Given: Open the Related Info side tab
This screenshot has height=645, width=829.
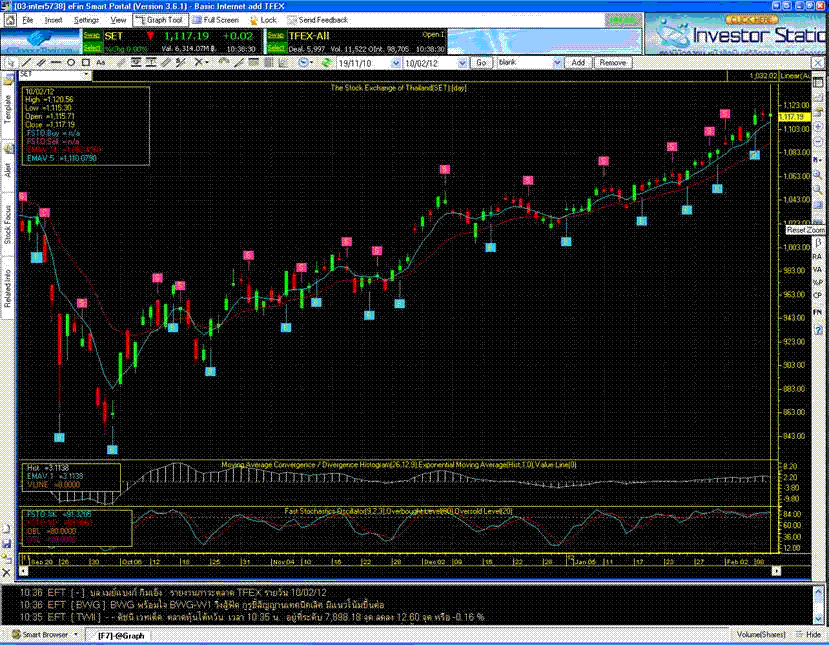Looking at the screenshot, I should click(x=7, y=288).
